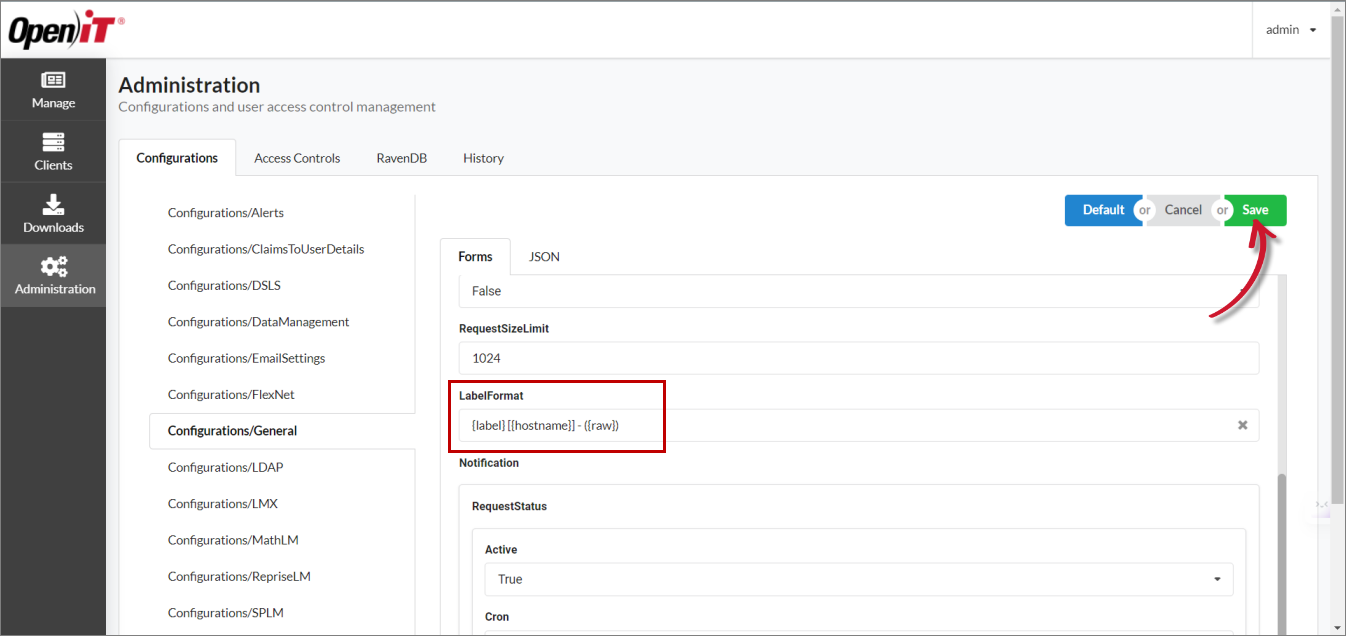Switch to the RavenDB tab
The width and height of the screenshot is (1346, 636).
(x=401, y=158)
